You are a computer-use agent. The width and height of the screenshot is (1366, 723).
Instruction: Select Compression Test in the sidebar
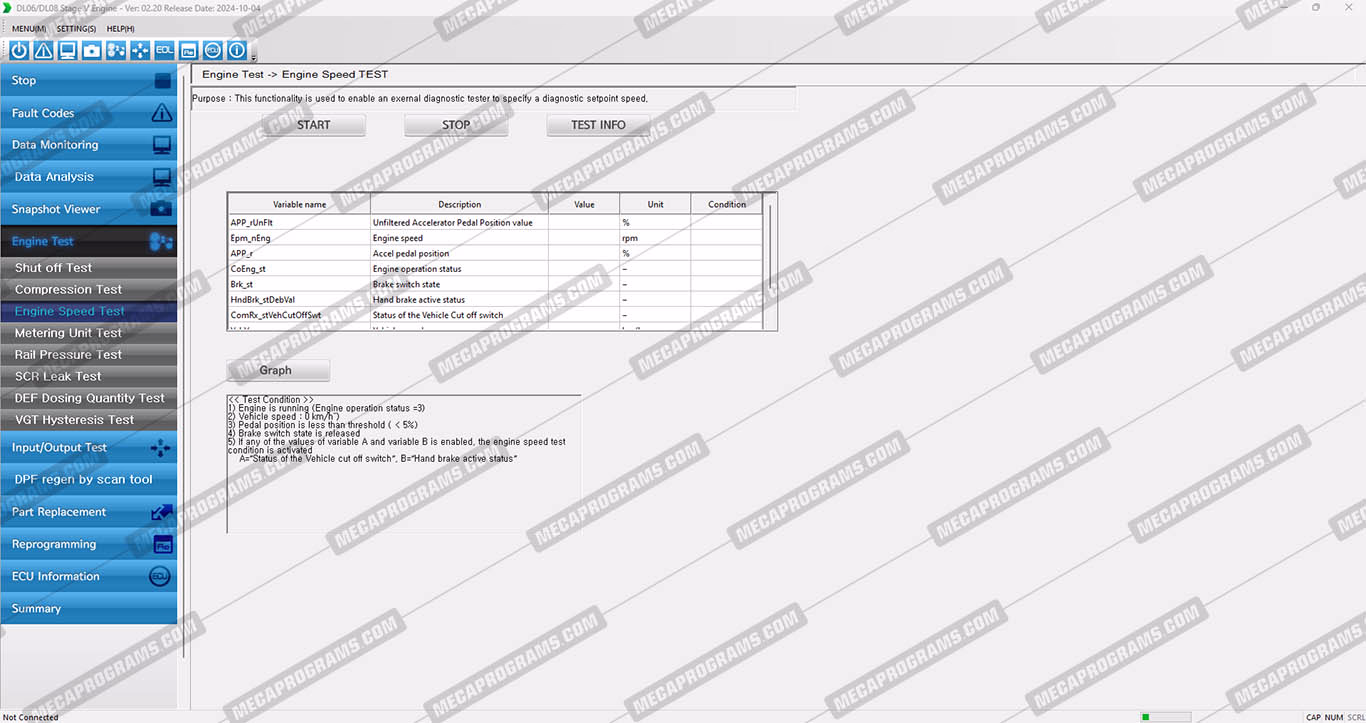[x=89, y=289]
